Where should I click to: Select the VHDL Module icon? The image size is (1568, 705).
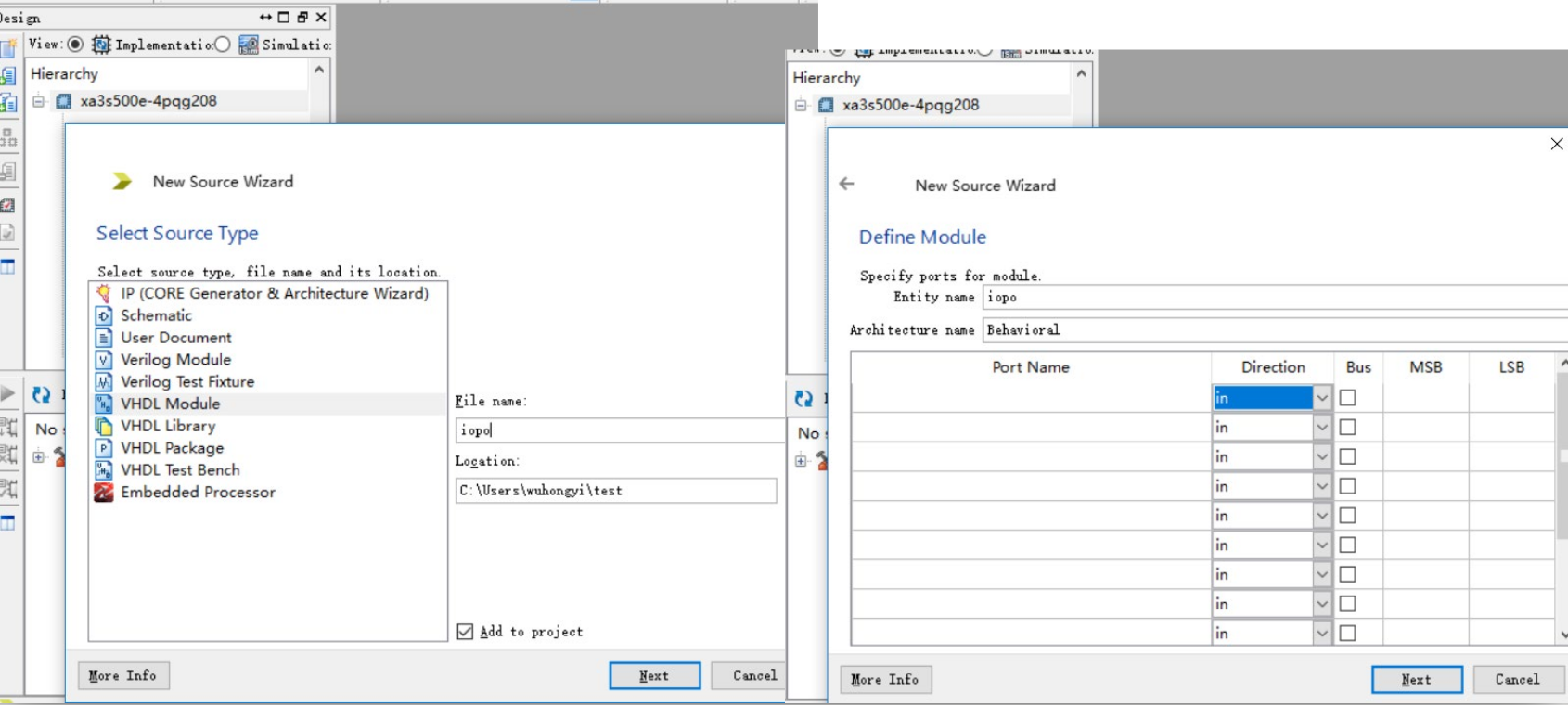(104, 404)
